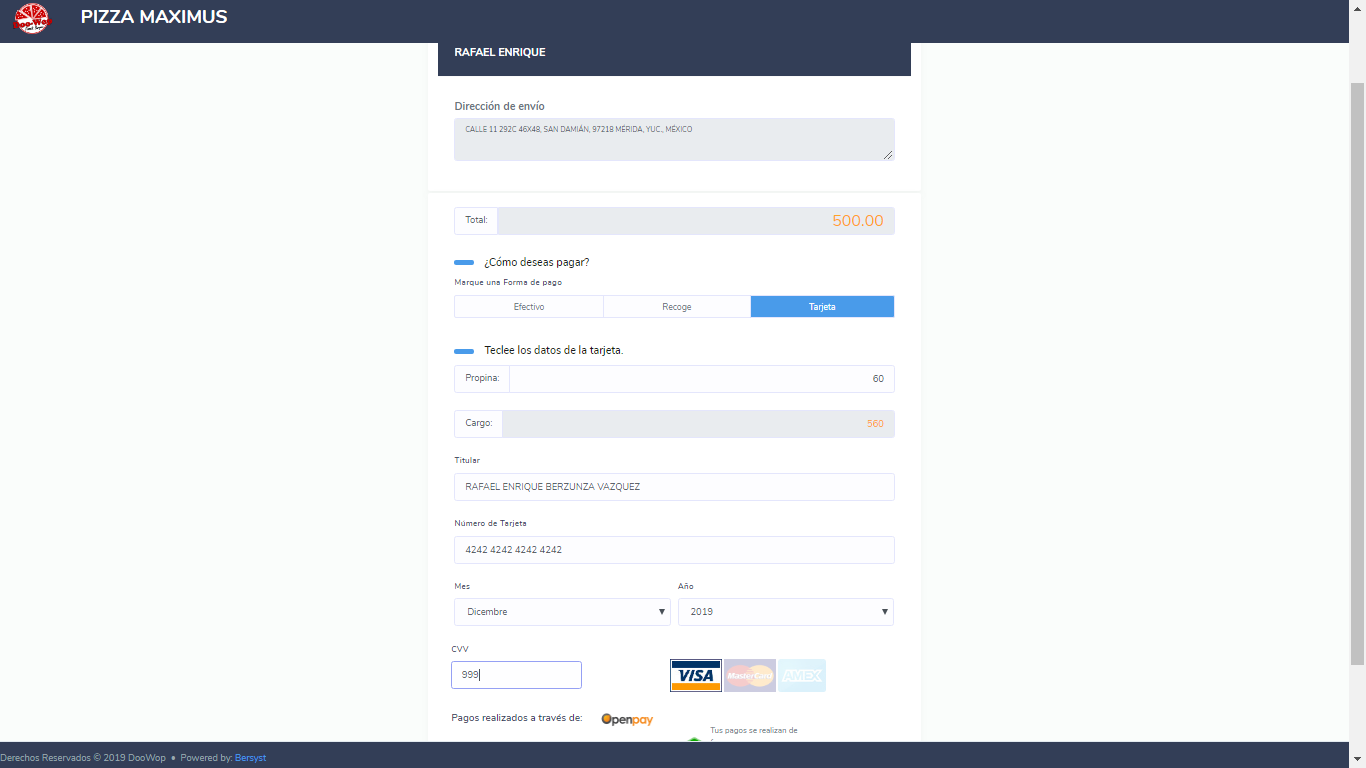
Task: Expand the Año dropdown showing 2019
Action: click(785, 612)
